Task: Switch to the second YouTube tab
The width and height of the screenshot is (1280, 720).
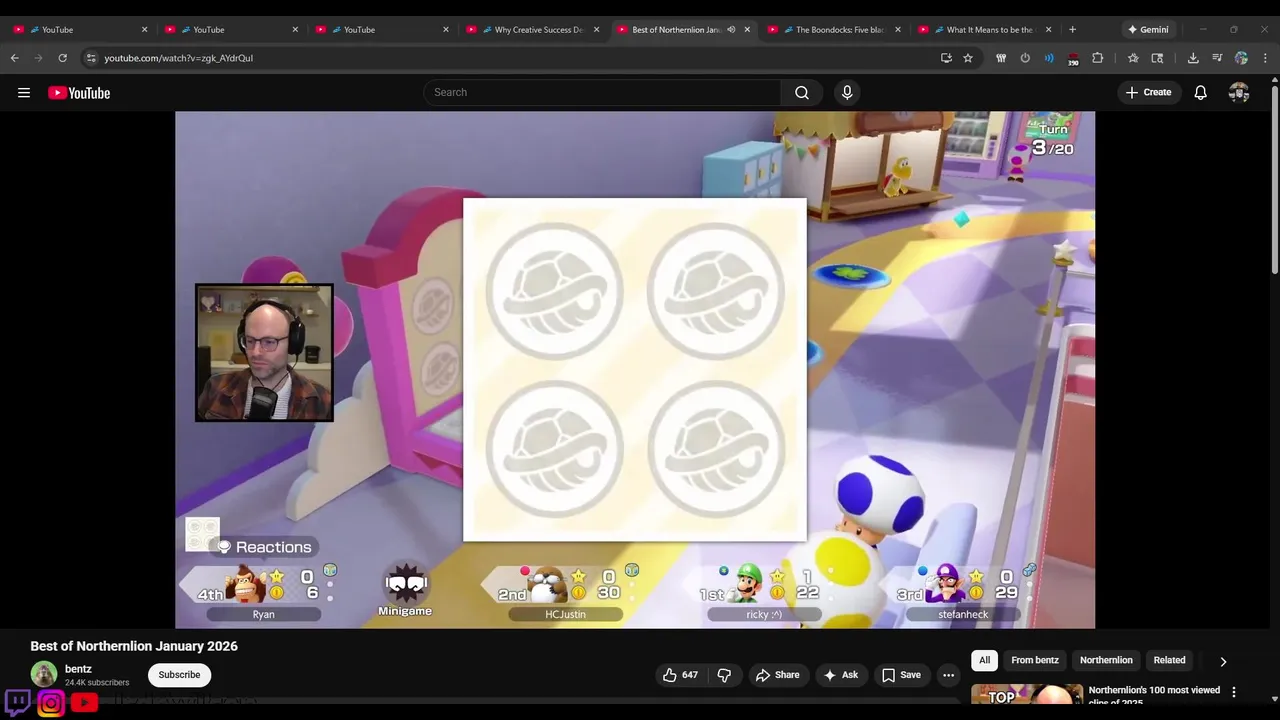Action: point(231,29)
